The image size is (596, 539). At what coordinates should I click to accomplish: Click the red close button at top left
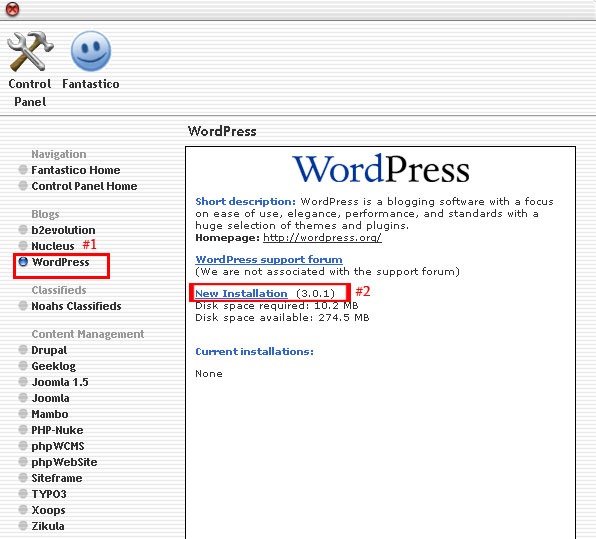pyautogui.click(x=12, y=9)
